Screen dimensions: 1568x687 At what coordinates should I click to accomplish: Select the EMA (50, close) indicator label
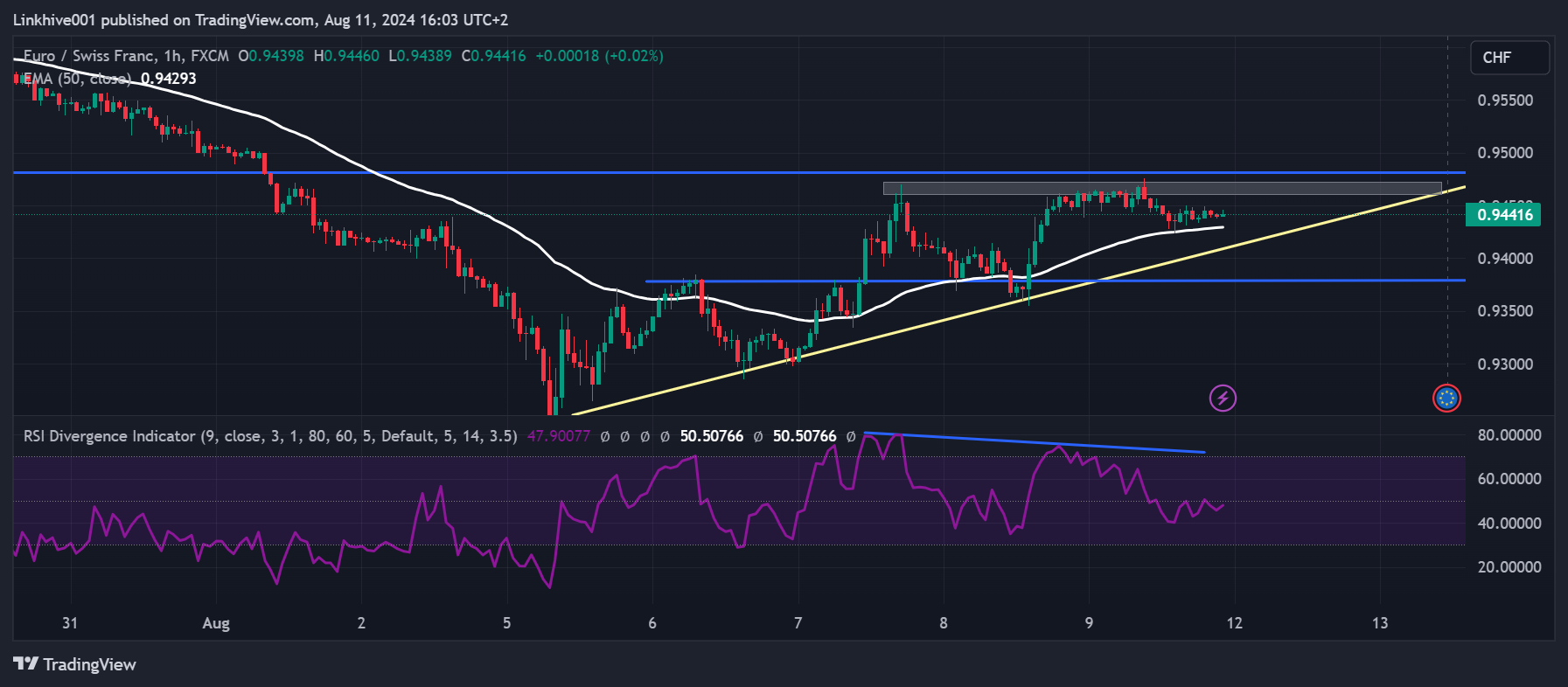click(x=77, y=79)
